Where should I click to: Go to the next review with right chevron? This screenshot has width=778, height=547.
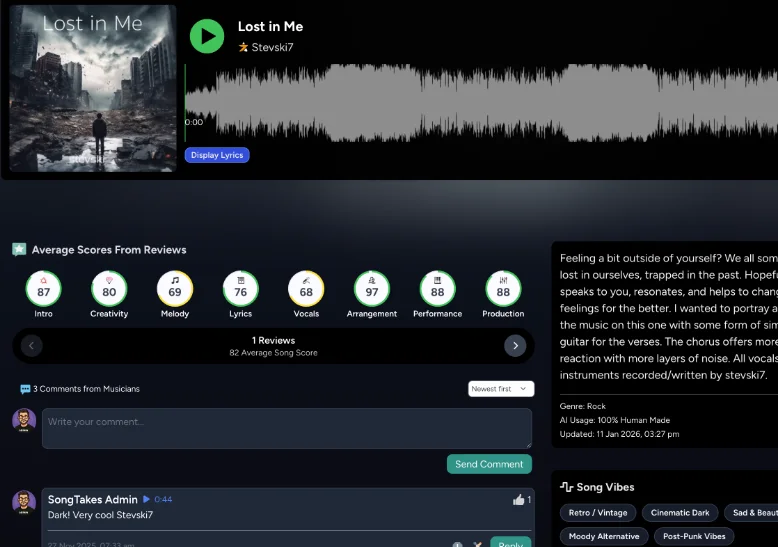[514, 346]
